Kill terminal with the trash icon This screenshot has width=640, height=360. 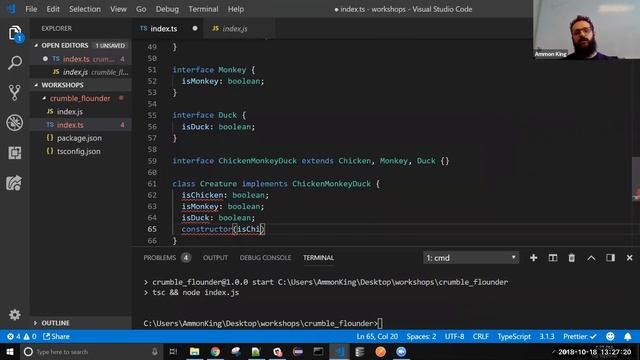click(x=571, y=258)
